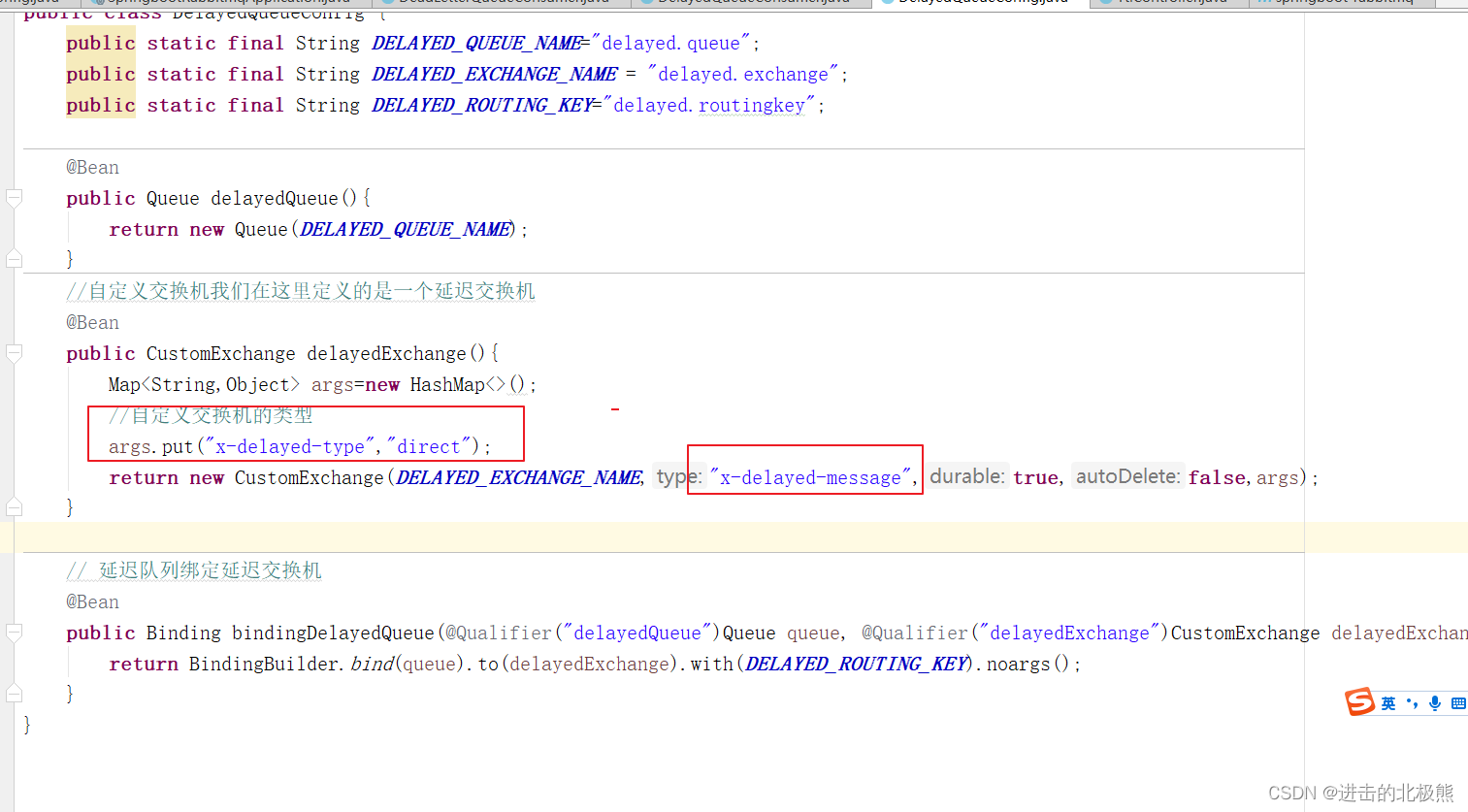Click the delayedQueue method name
Image resolution: width=1468 pixels, height=812 pixels.
[275, 198]
